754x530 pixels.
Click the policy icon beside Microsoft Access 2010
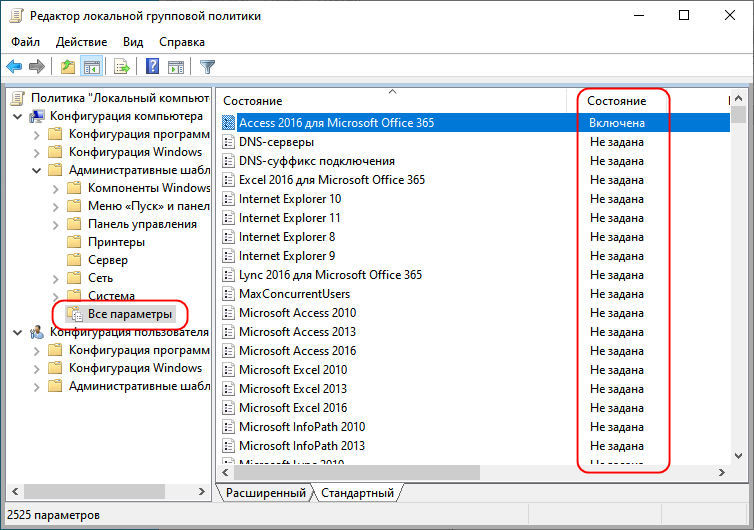click(228, 313)
